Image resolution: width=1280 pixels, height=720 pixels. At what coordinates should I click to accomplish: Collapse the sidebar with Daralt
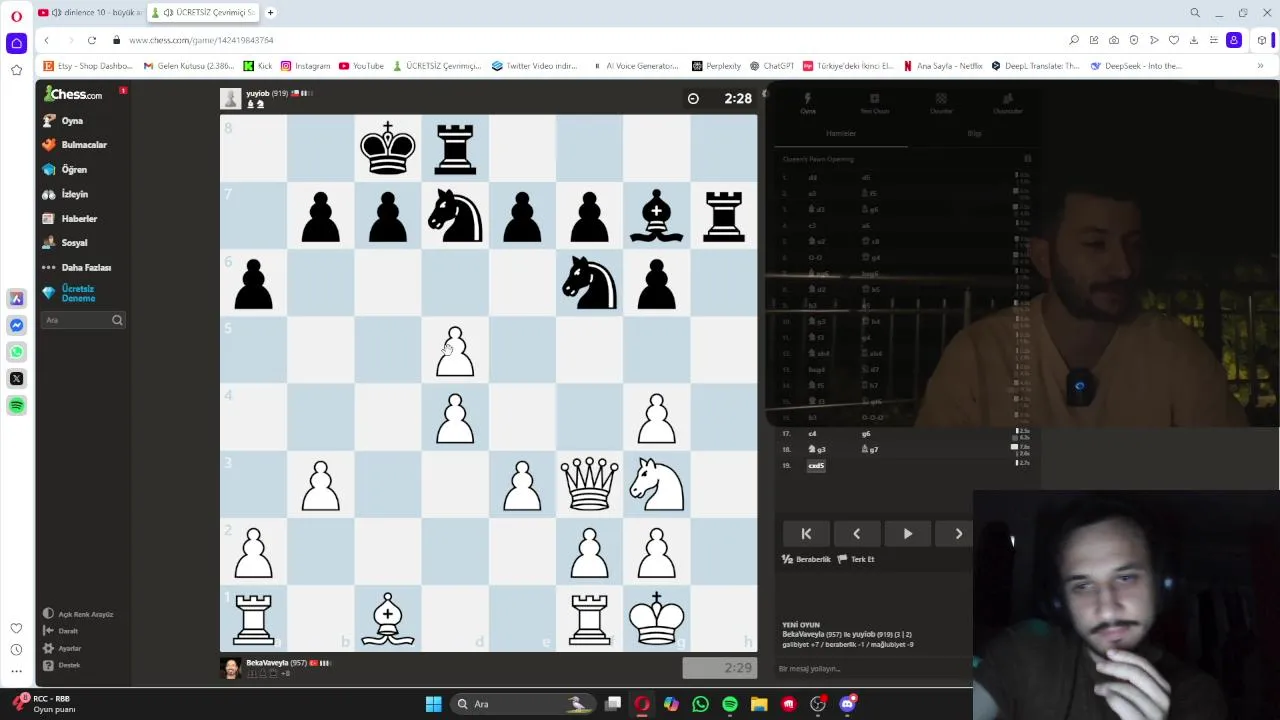[x=60, y=631]
